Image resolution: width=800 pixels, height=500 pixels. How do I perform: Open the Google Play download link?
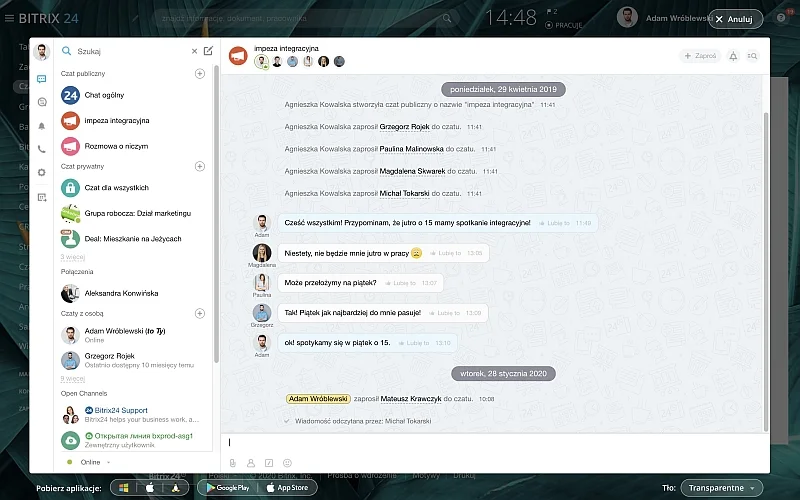tap(228, 488)
